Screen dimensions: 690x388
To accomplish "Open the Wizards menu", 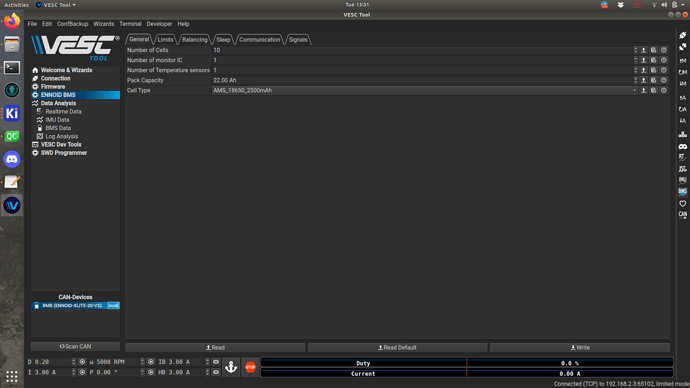I will pyautogui.click(x=103, y=24).
